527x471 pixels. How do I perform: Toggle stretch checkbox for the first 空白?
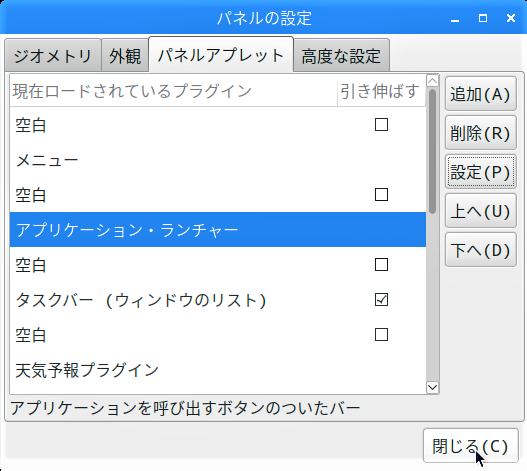pos(381,125)
